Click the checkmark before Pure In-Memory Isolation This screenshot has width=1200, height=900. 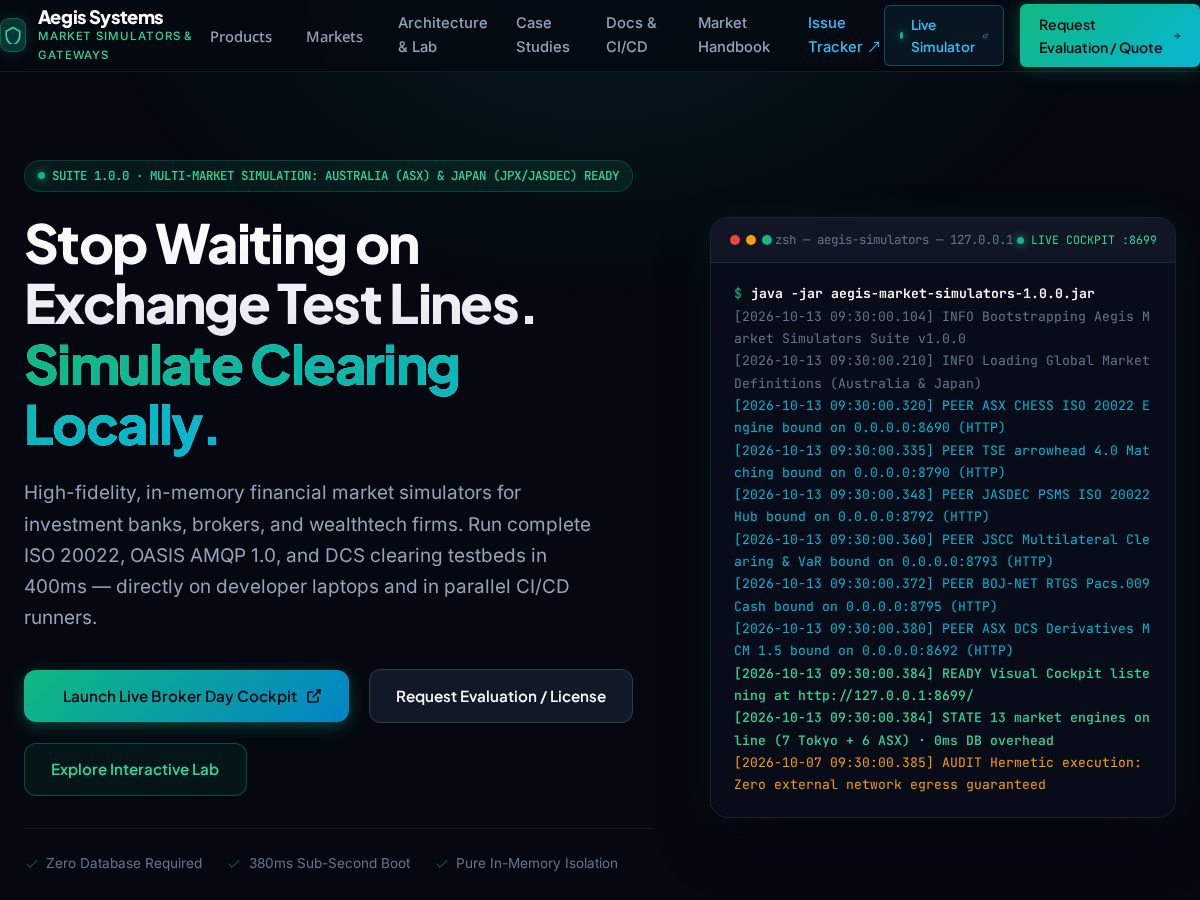pyautogui.click(x=442, y=863)
